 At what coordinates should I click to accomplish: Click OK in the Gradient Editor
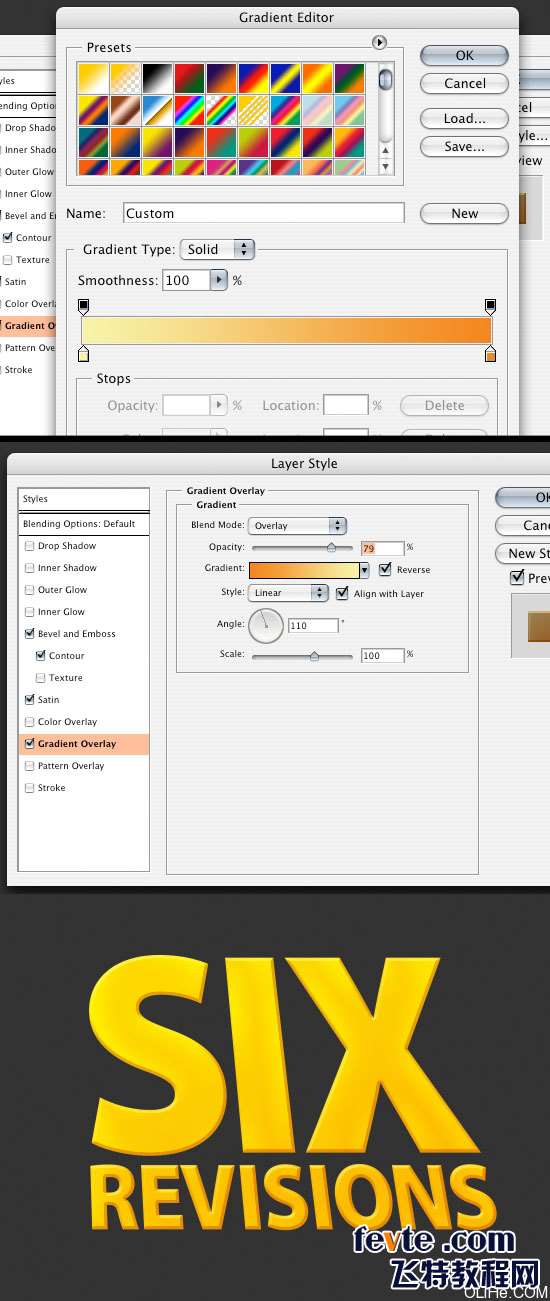coord(465,55)
